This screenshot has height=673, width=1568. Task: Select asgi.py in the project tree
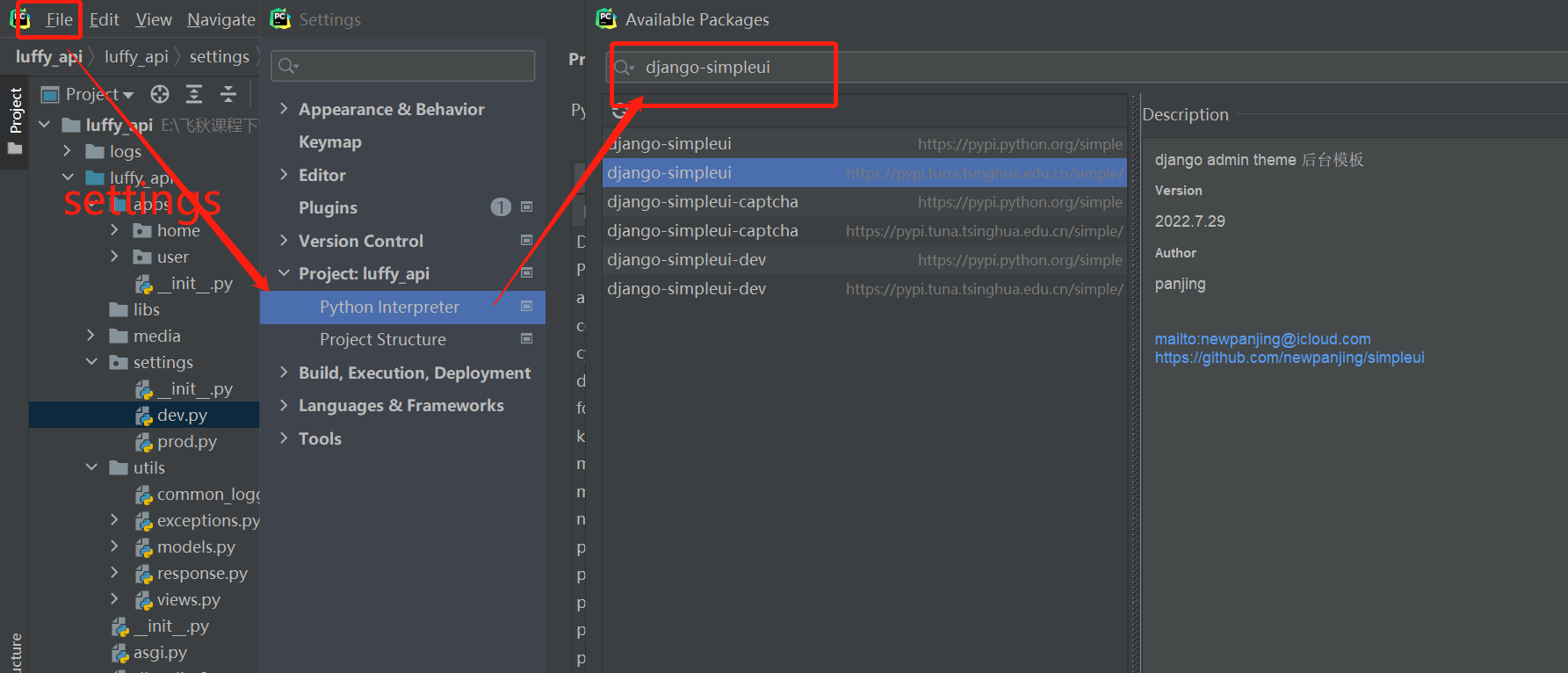pos(160,652)
